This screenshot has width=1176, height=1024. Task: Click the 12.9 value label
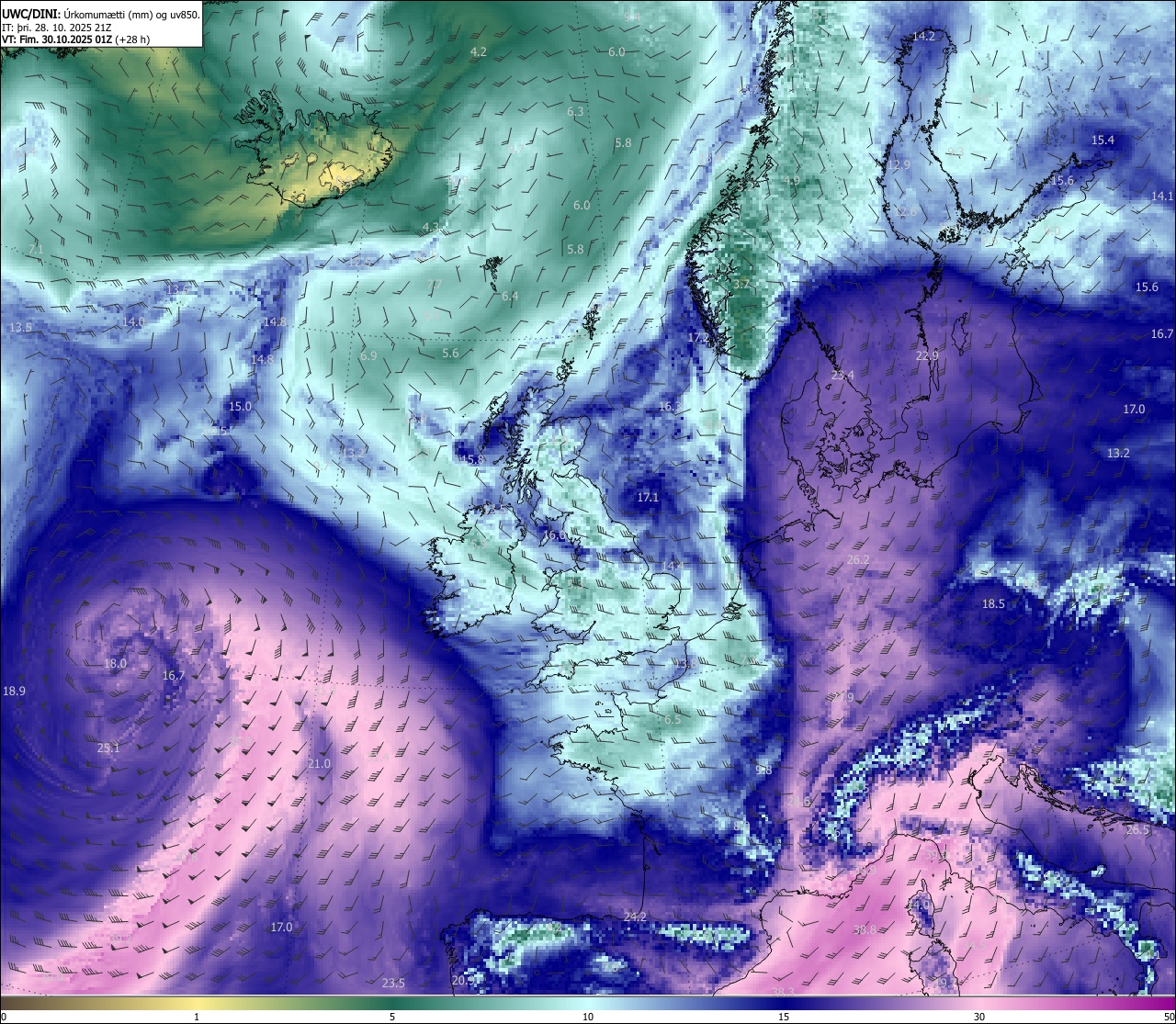coord(899,165)
